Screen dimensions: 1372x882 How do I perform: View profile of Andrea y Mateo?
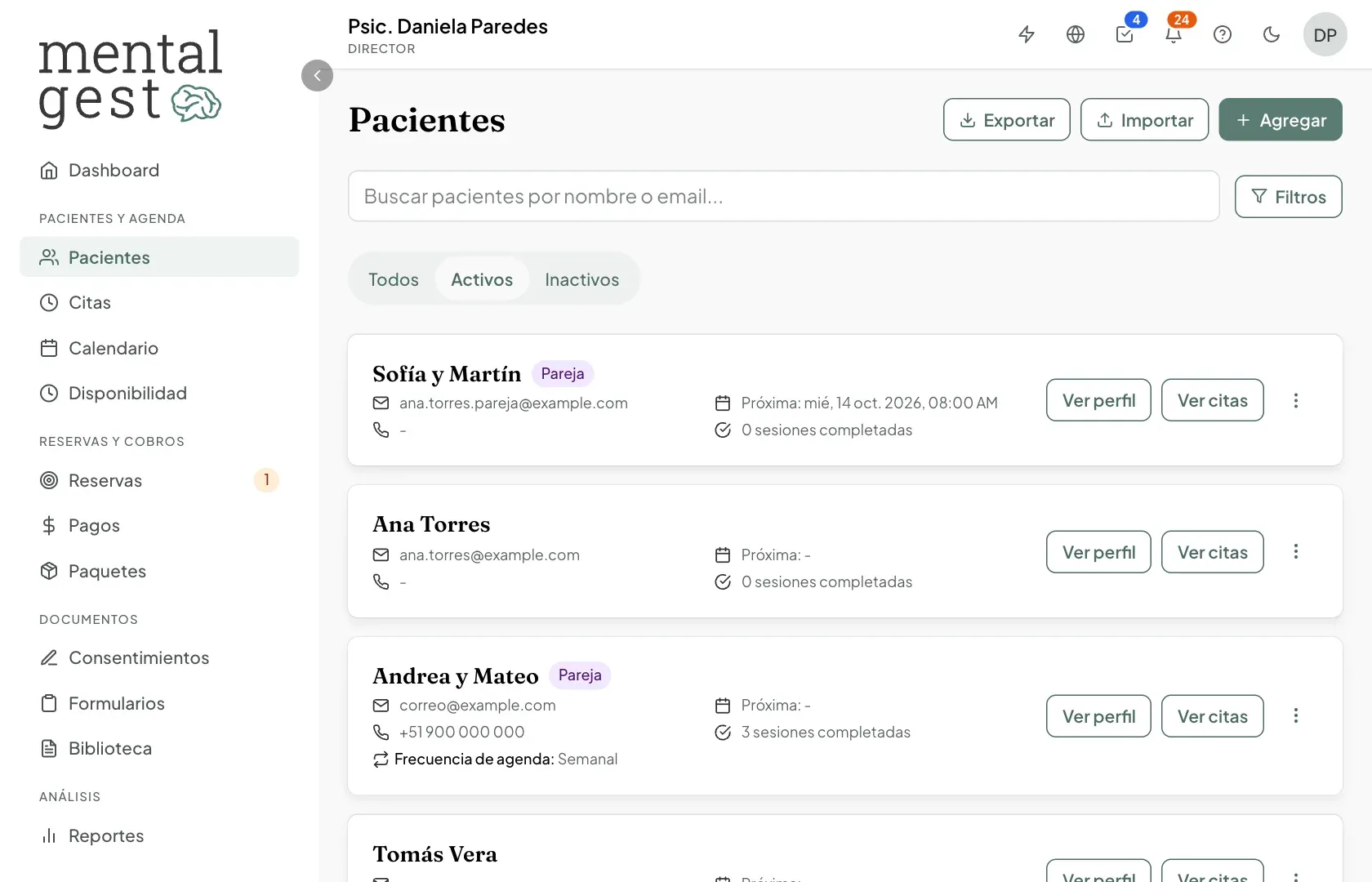tap(1098, 716)
